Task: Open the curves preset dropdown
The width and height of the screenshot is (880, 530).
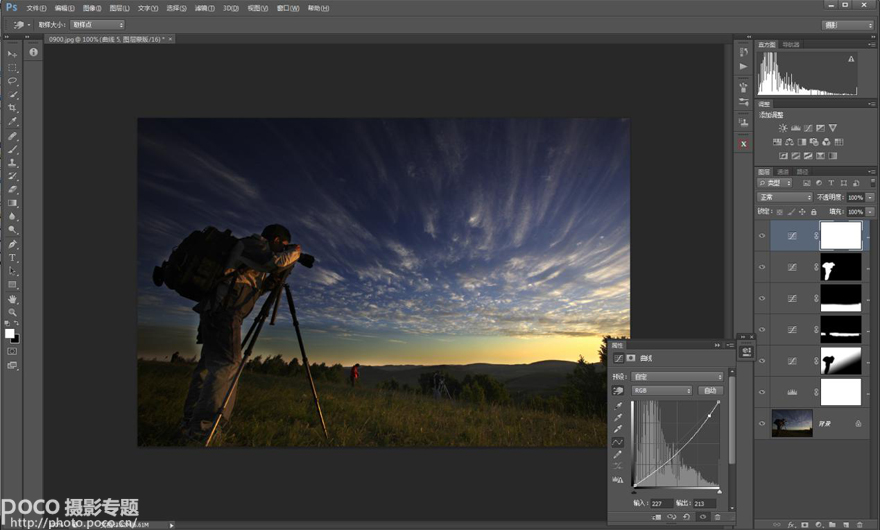Action: click(677, 377)
